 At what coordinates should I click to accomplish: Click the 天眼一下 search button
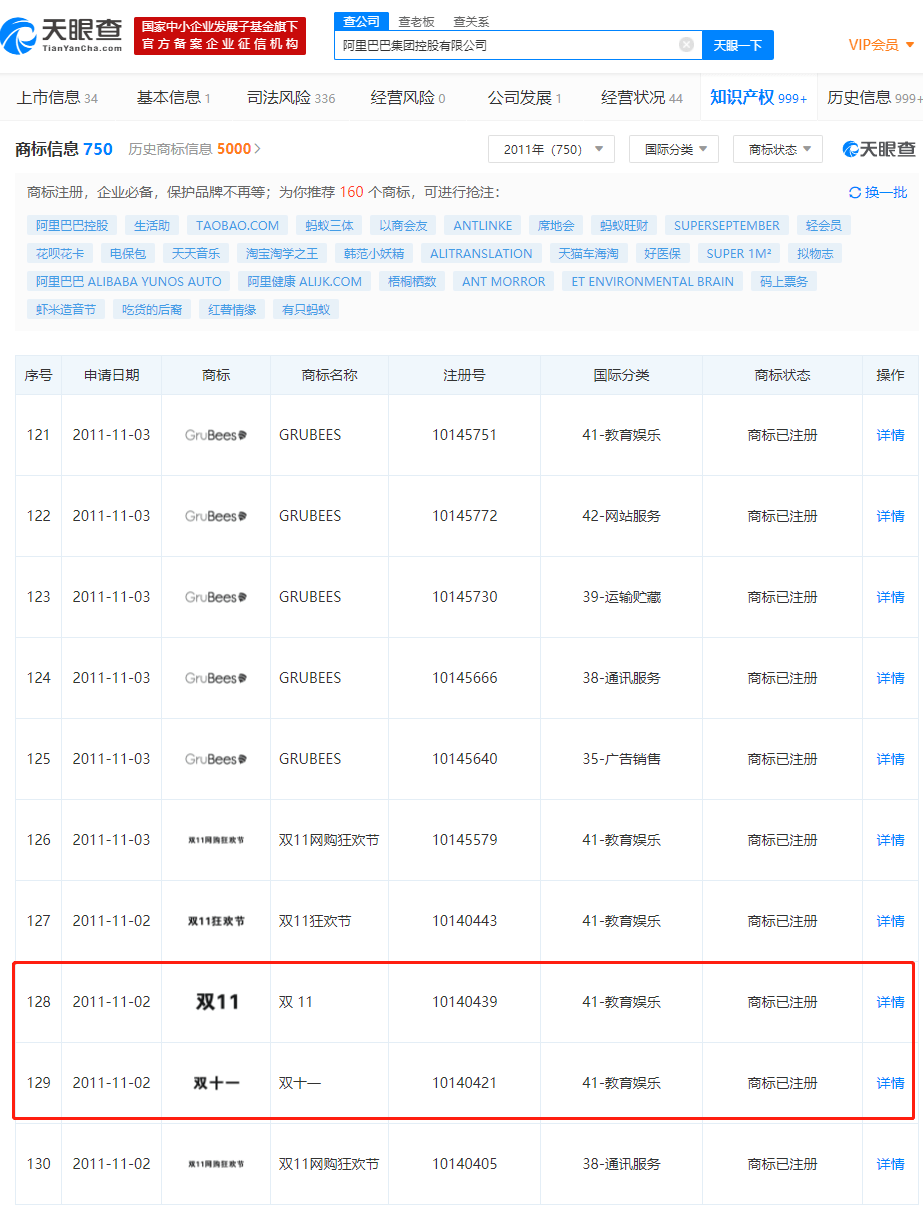click(x=738, y=45)
